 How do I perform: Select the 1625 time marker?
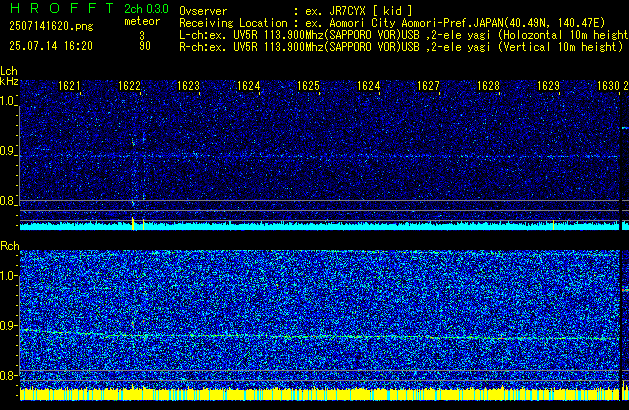[x=308, y=86]
